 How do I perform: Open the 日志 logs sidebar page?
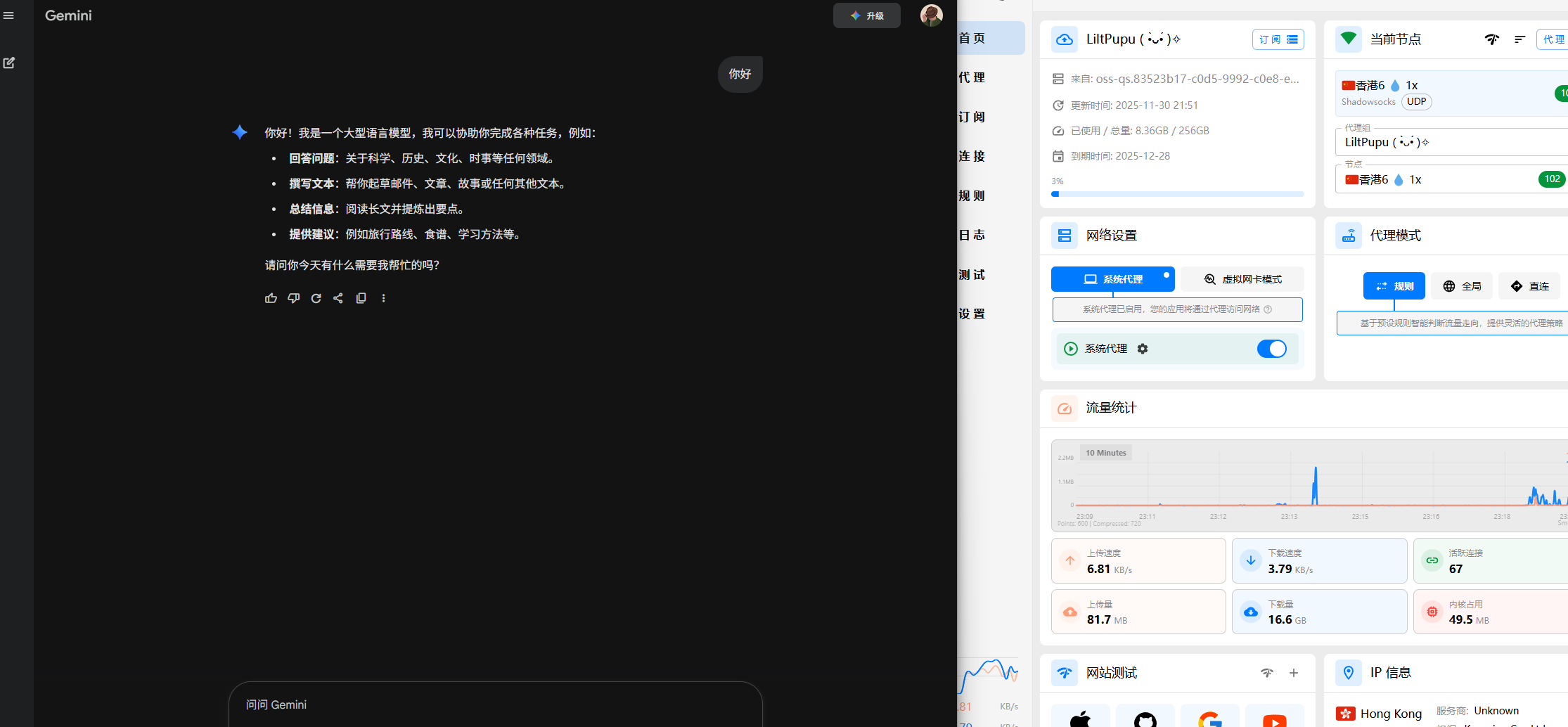pos(972,236)
